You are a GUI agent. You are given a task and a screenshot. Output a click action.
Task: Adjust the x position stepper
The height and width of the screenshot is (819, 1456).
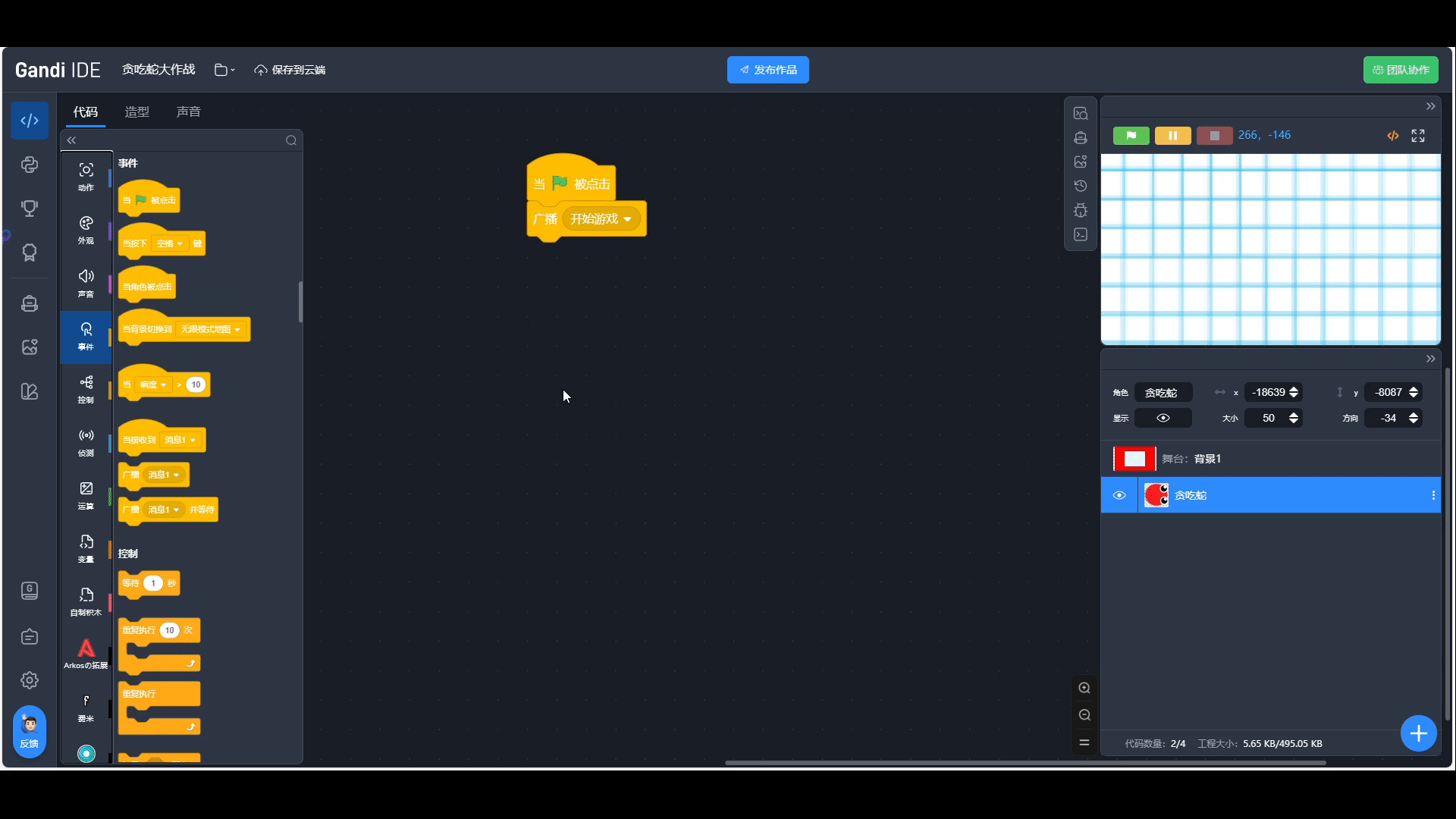tap(1294, 392)
